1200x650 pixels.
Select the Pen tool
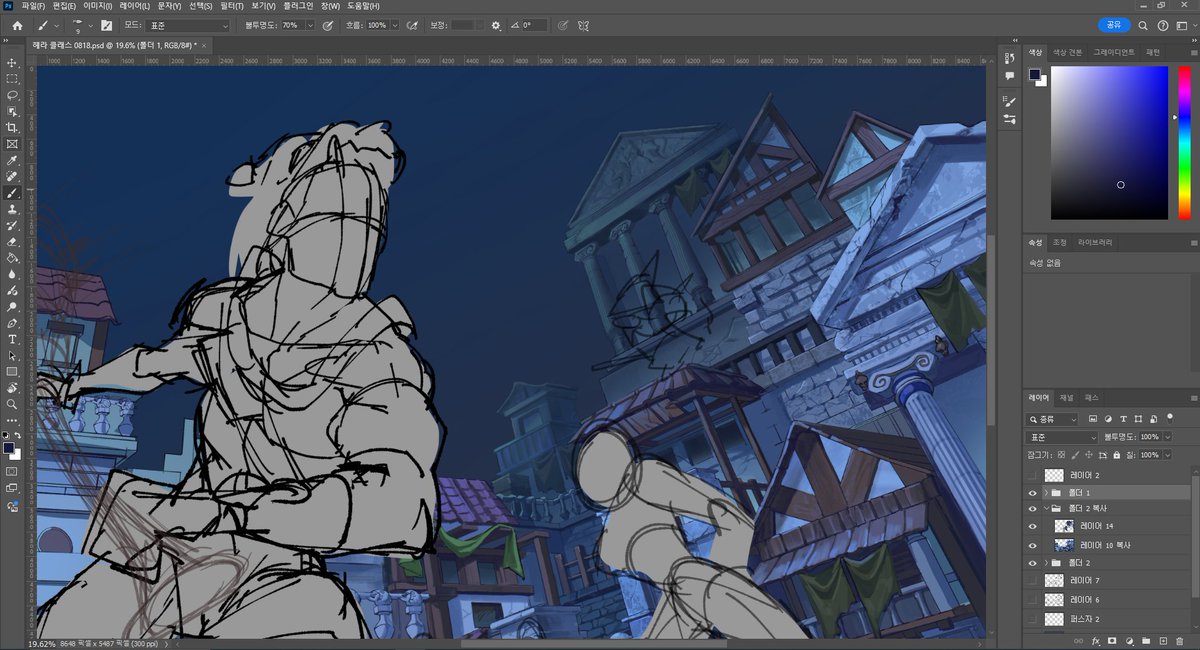point(13,323)
